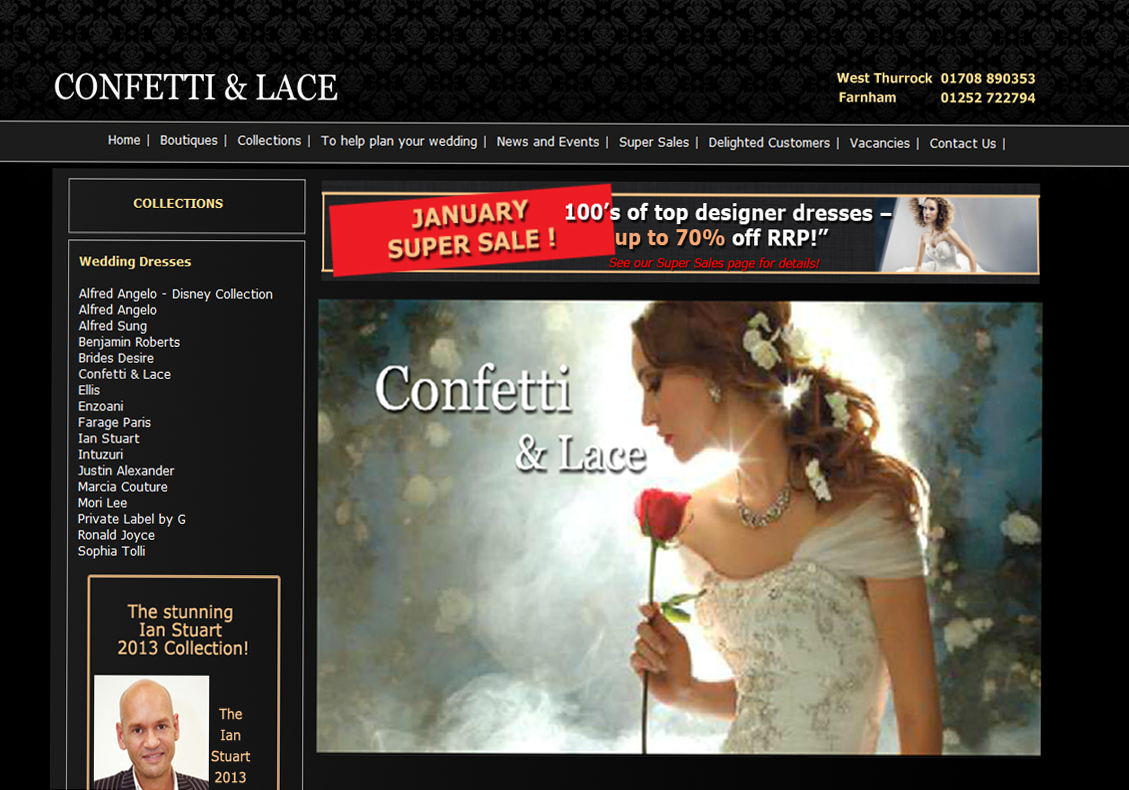The image size is (1129, 790).
Task: Open the Home menu item
Action: tap(124, 141)
